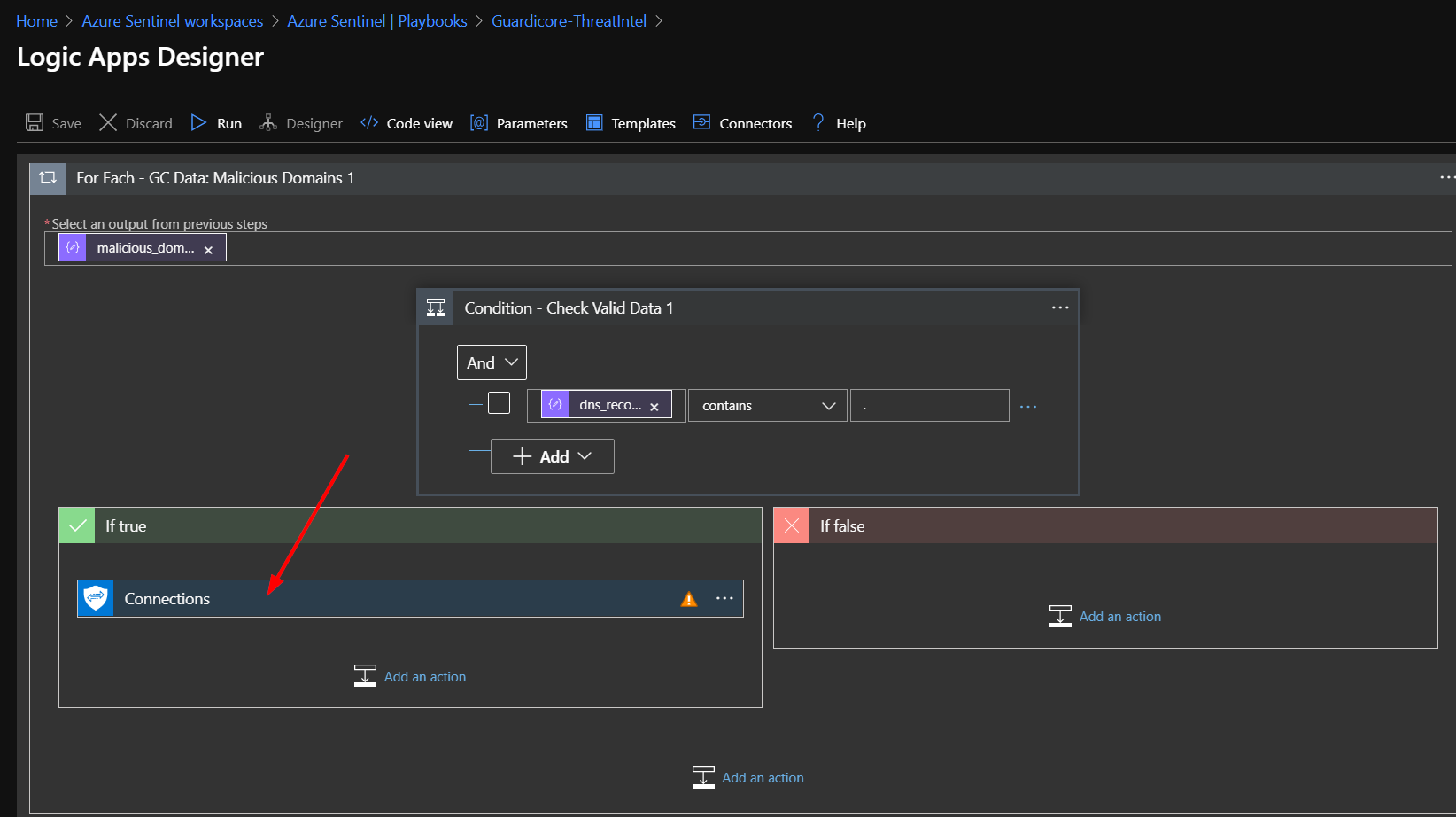Image resolution: width=1456 pixels, height=817 pixels.
Task: Open Condition step ellipsis menu
Action: (x=1060, y=307)
